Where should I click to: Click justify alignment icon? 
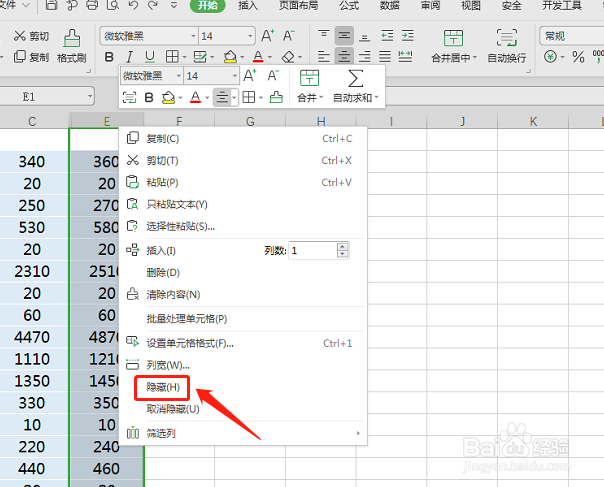tap(385, 57)
